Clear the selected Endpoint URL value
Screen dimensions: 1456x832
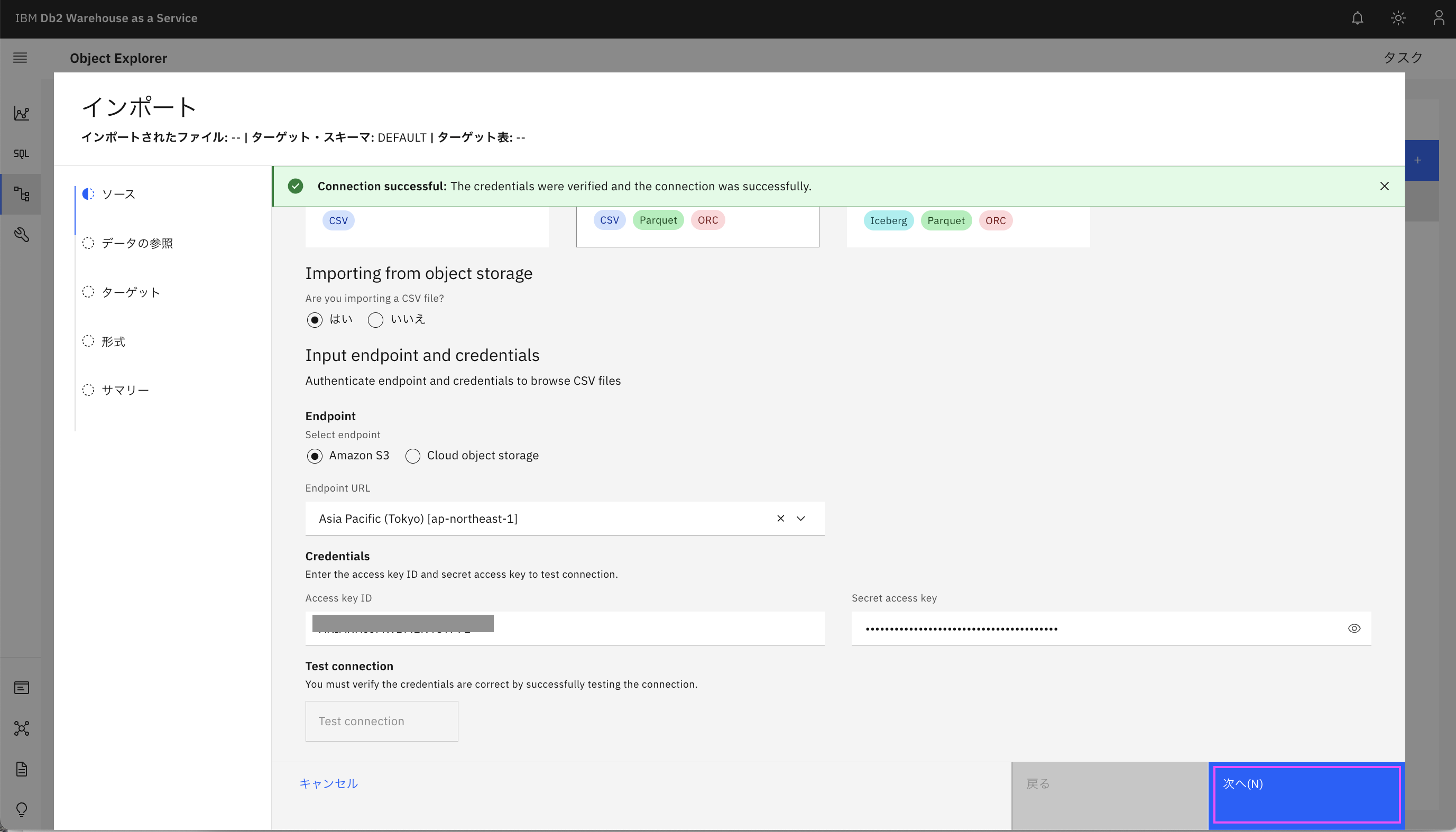(x=780, y=519)
